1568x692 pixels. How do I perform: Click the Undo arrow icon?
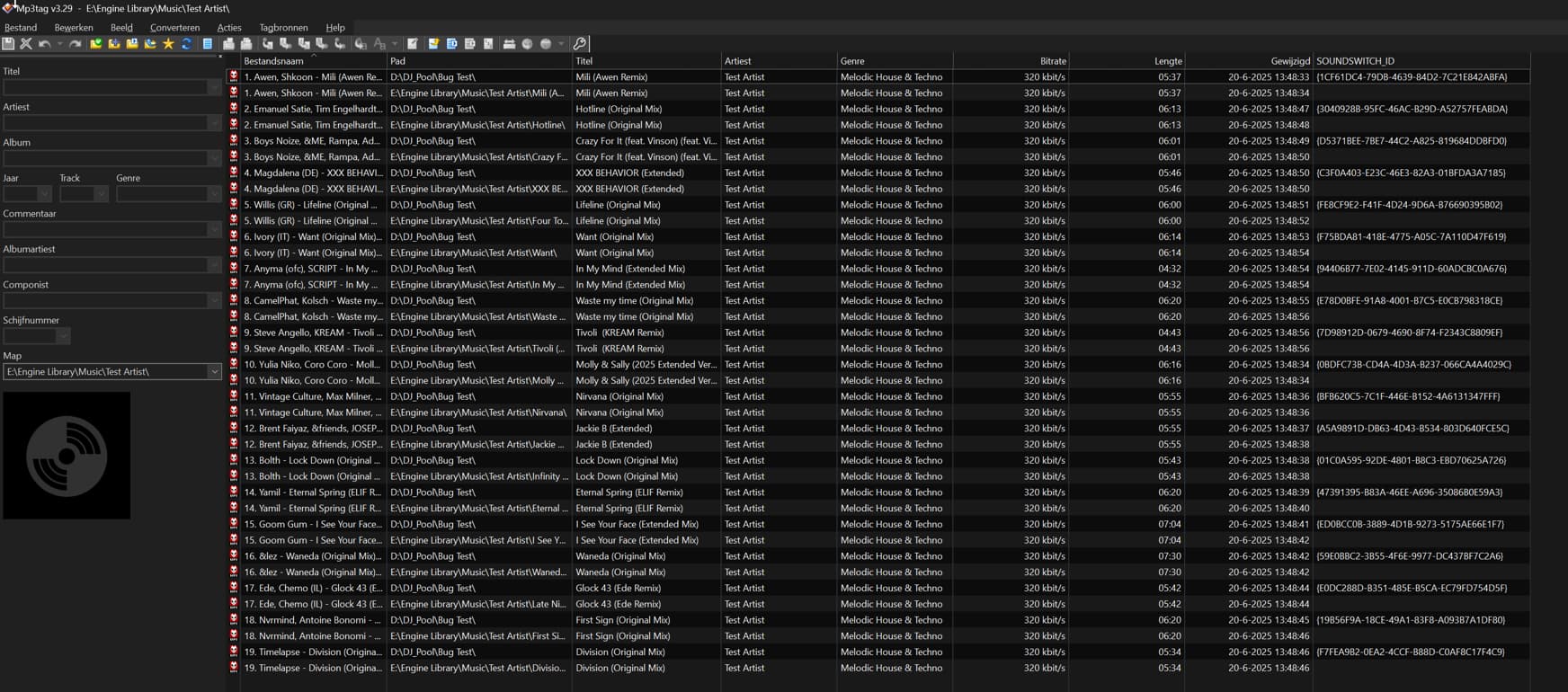click(44, 43)
